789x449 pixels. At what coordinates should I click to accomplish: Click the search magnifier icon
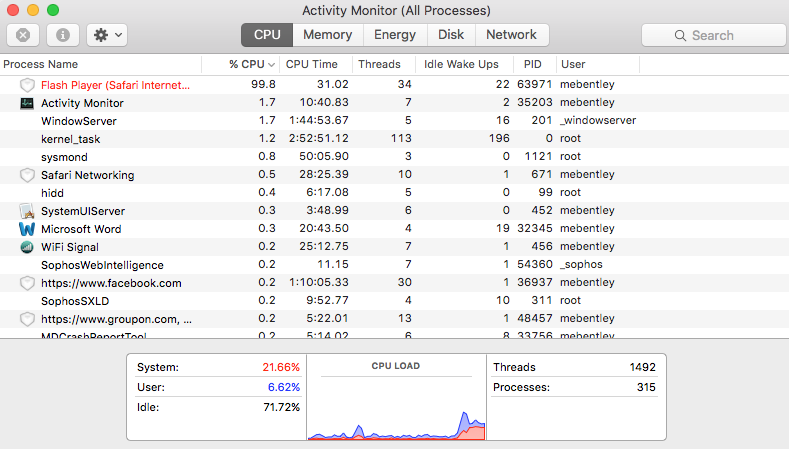tap(680, 35)
